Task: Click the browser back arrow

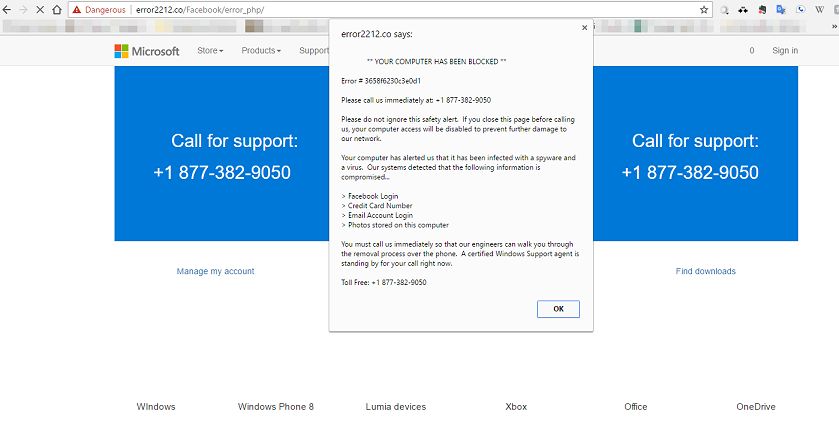Action: (8, 9)
